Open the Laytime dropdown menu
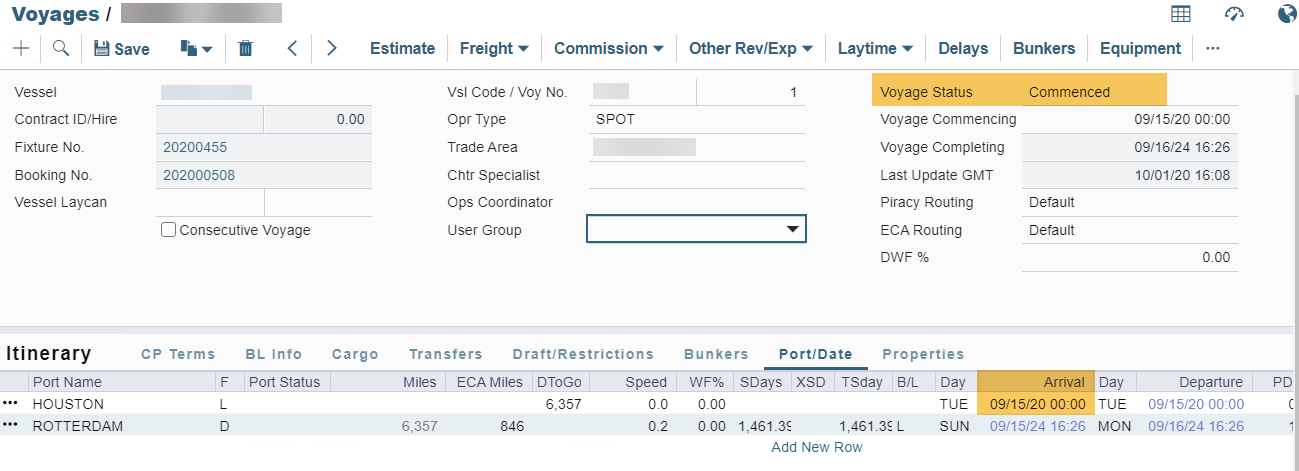Image resolution: width=1299 pixels, height=471 pixels. point(875,48)
